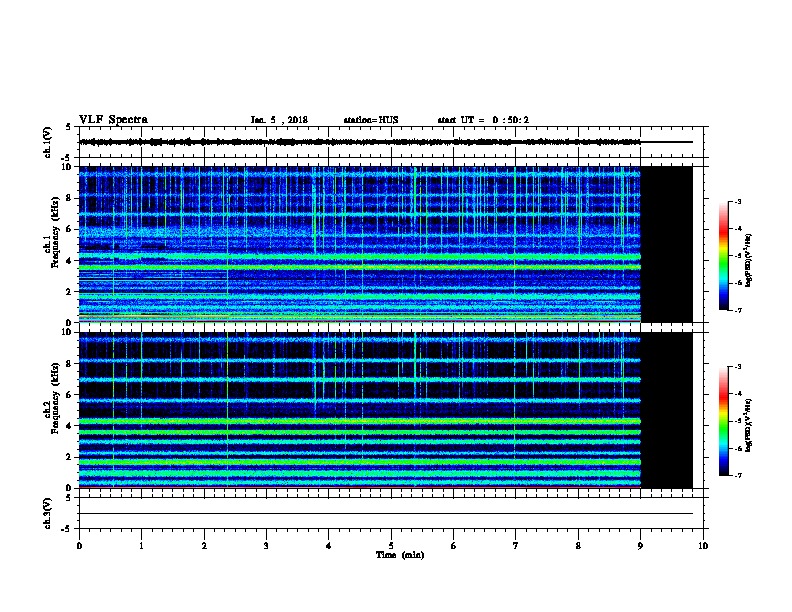792x612 pixels.
Task: Click the '9' tick on time axis
Action: [640, 545]
